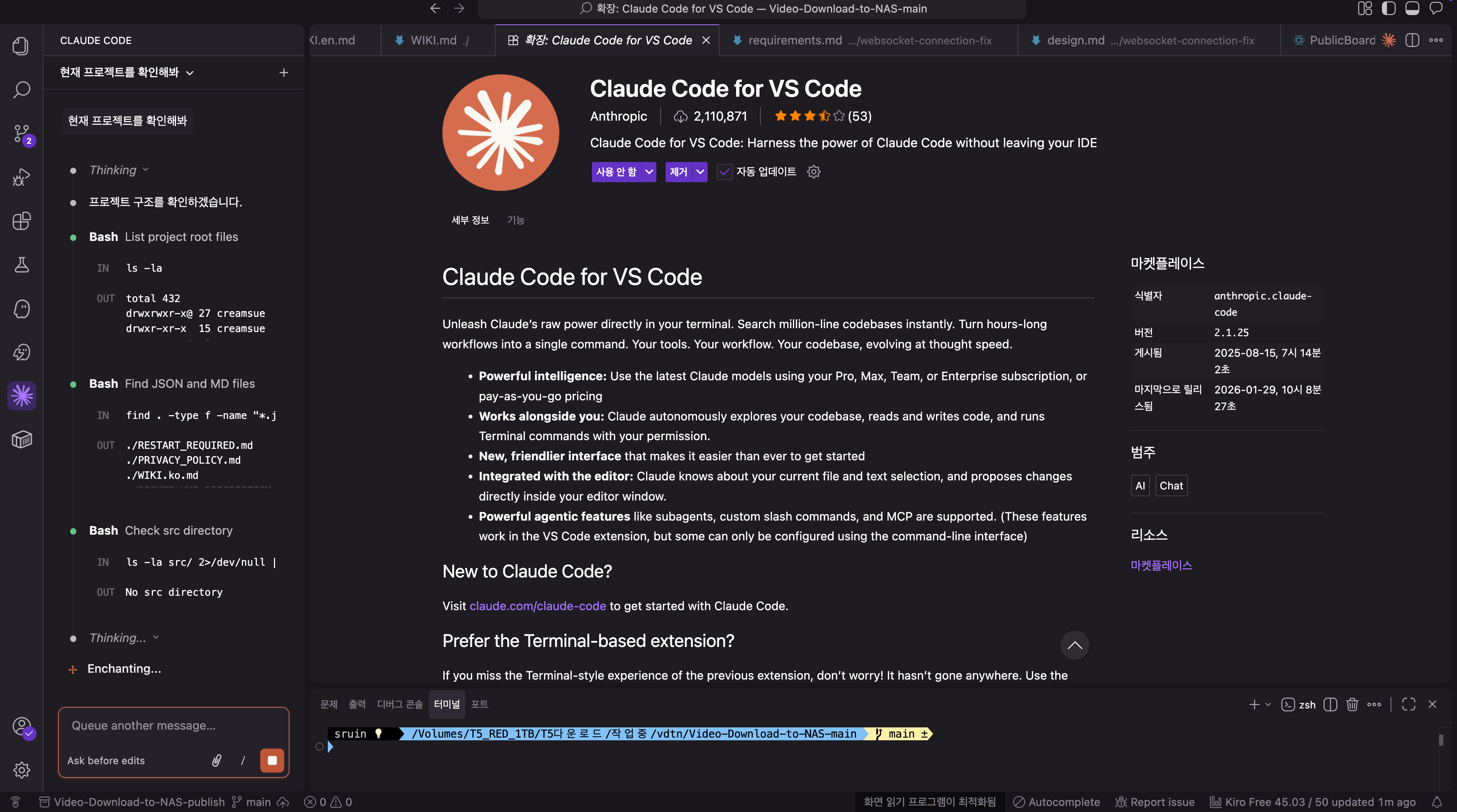Viewport: 1457px width, 812px height.
Task: Switch to the requirements.md tab
Action: point(795,40)
